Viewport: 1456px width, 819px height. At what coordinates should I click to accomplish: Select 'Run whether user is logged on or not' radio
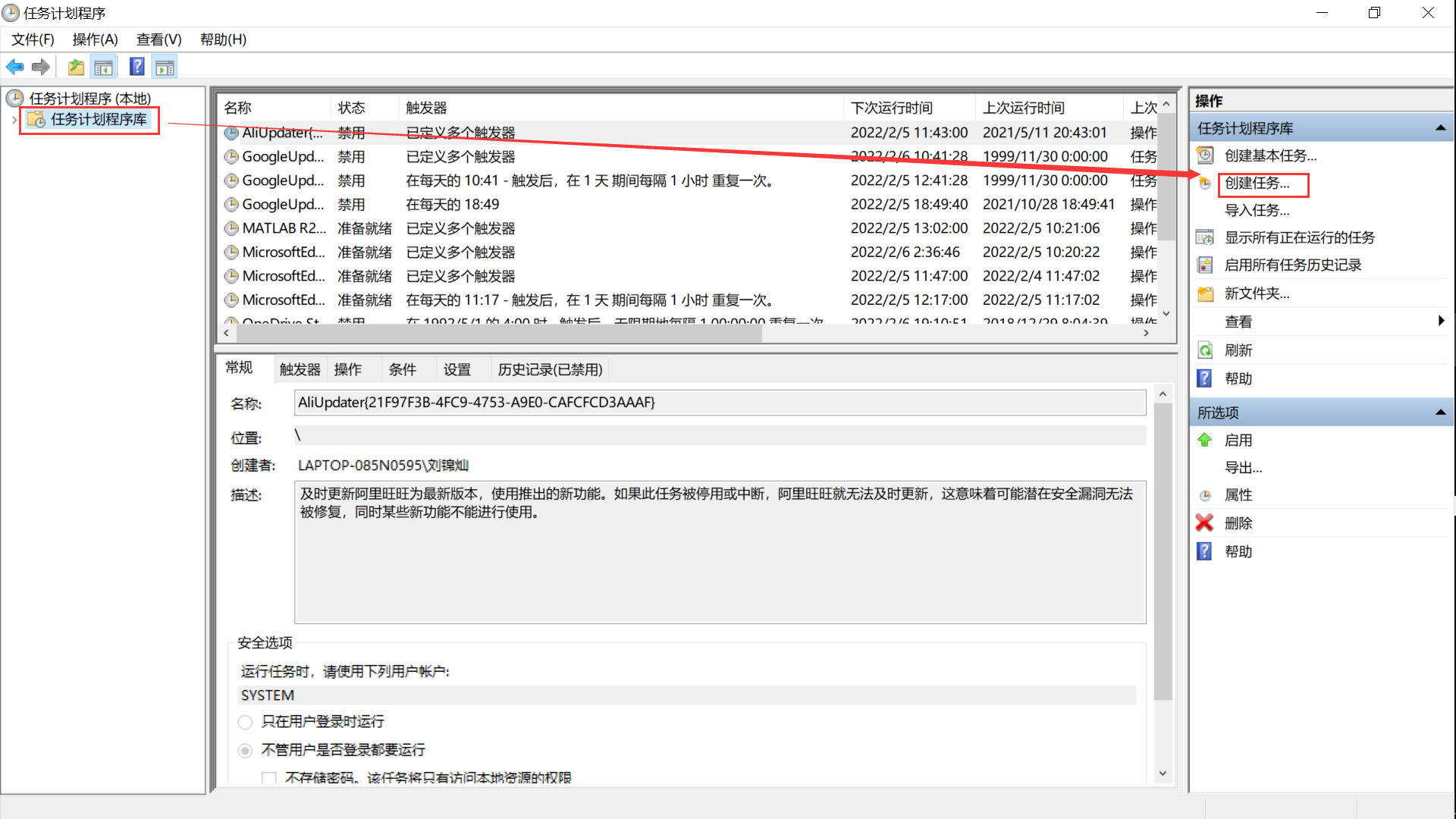point(245,750)
